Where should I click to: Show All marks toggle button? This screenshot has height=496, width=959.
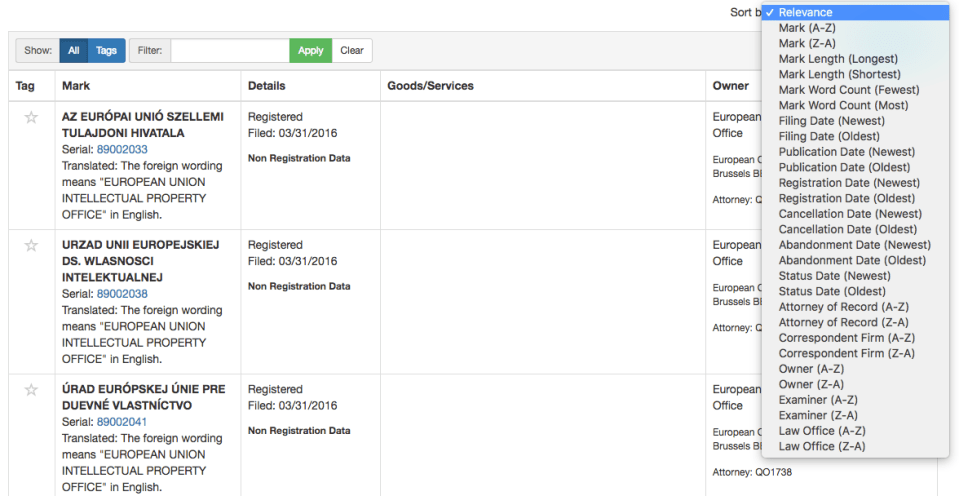74,51
